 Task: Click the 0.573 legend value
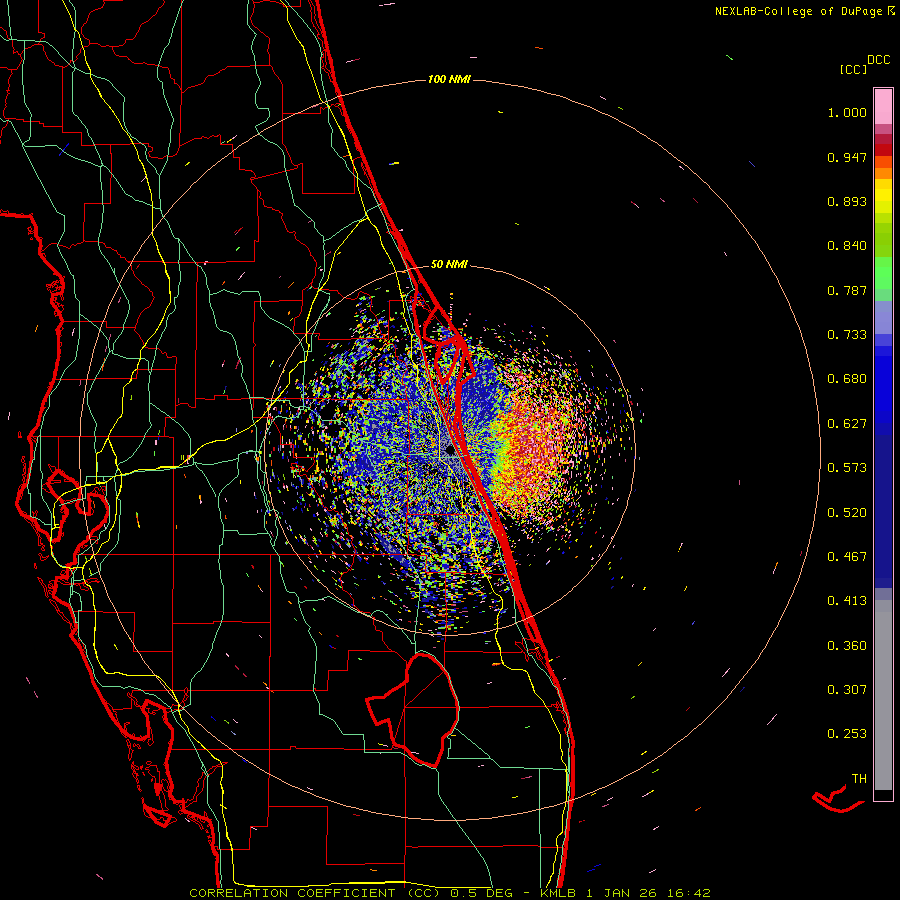click(847, 468)
